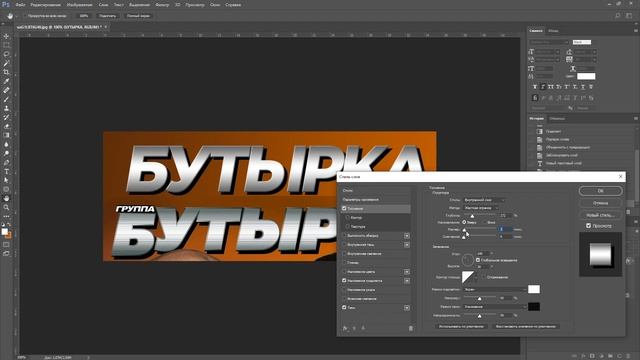Add another Внутренняя тень effect with plus

(x=407, y=245)
